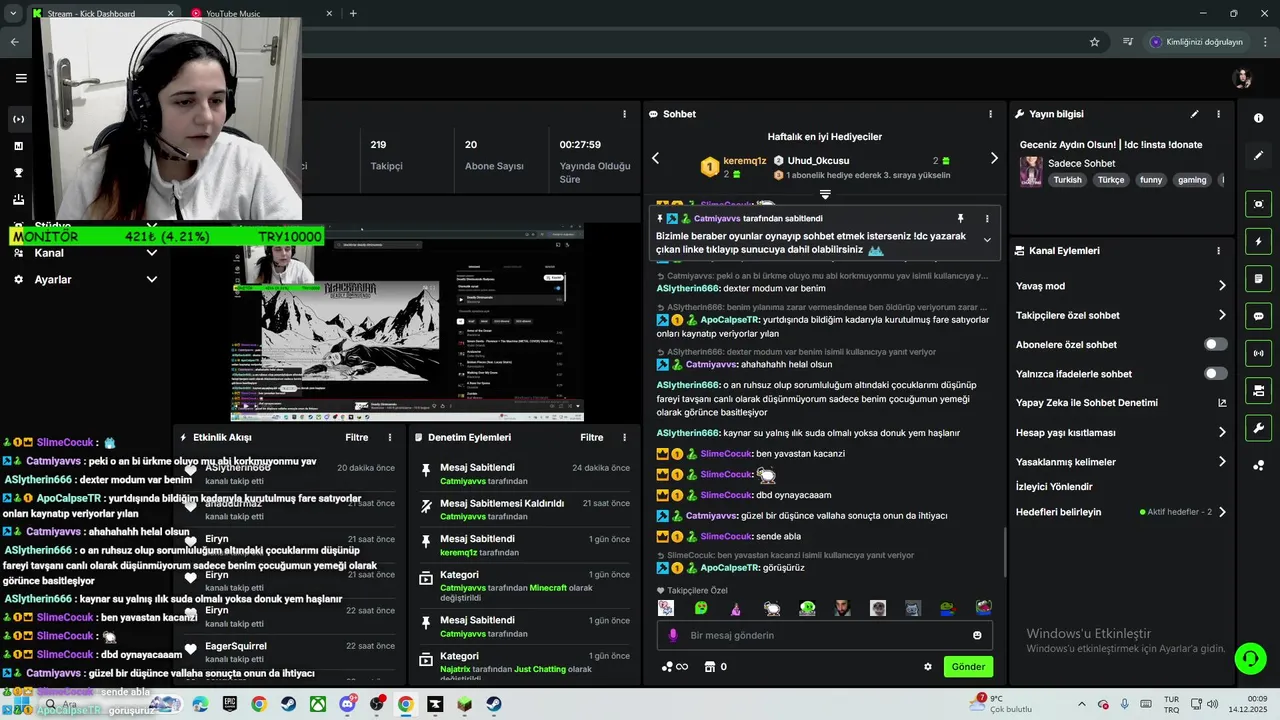Click the chat panel scrollbar
Viewport: 1280px width, 720px height.
(x=1004, y=552)
